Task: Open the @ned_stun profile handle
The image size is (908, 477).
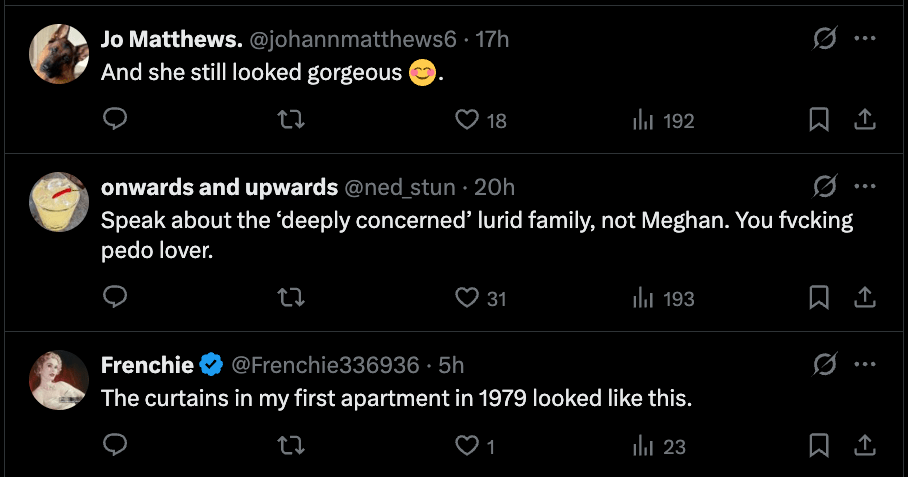Action: point(400,187)
